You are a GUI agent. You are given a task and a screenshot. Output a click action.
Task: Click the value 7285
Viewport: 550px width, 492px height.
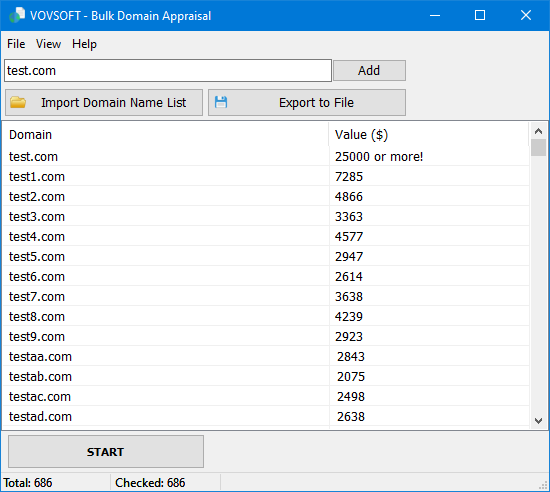[349, 176]
